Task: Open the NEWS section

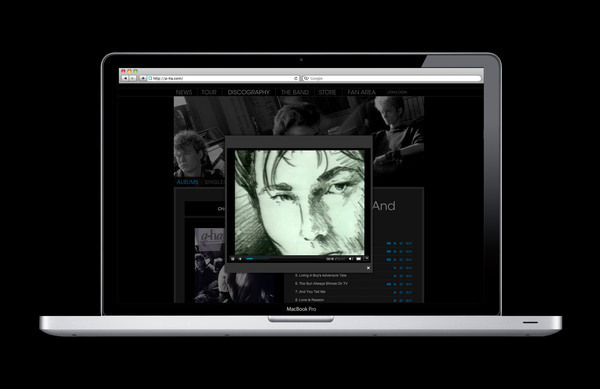Action: coord(184,92)
